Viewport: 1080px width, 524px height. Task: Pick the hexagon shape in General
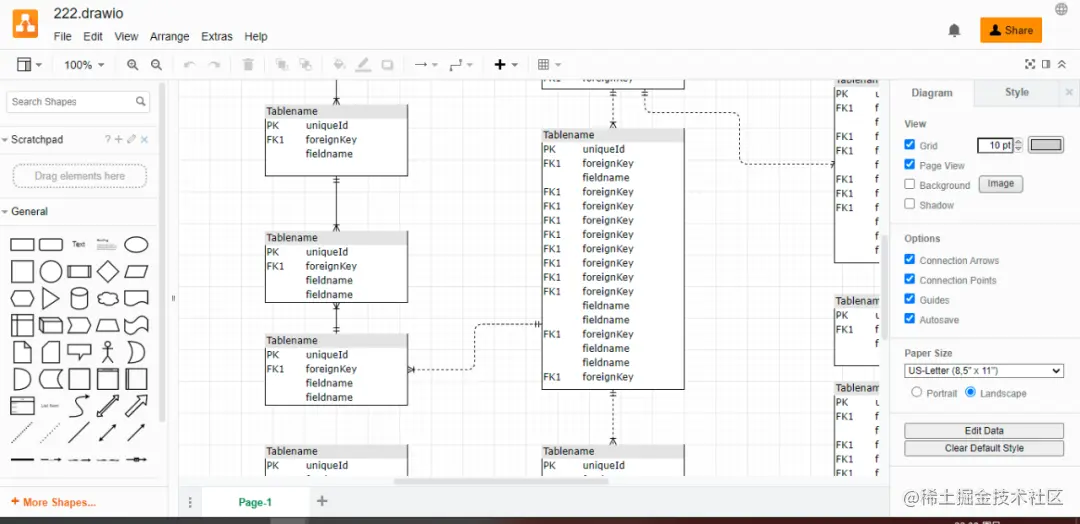[22, 298]
